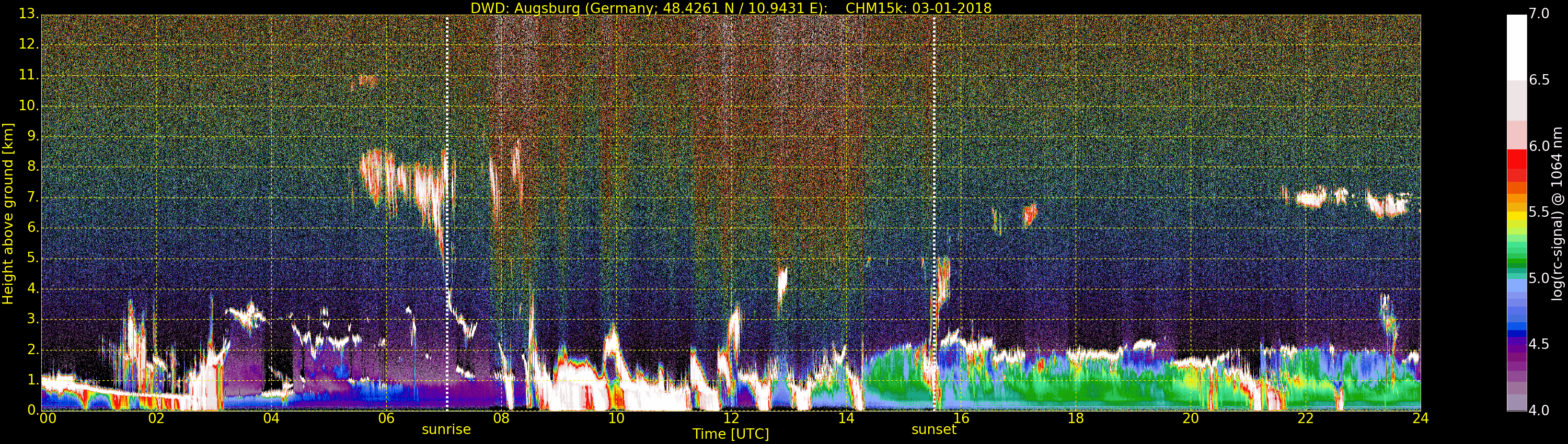Click the 'Time [UTC]' axis label
This screenshot has width=1568, height=444.
731,434
